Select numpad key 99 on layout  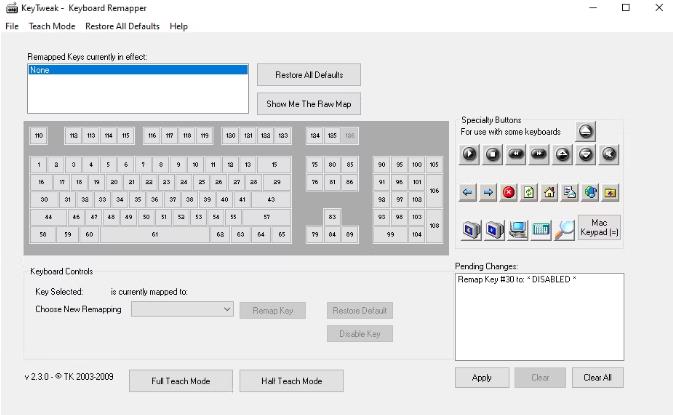point(390,234)
